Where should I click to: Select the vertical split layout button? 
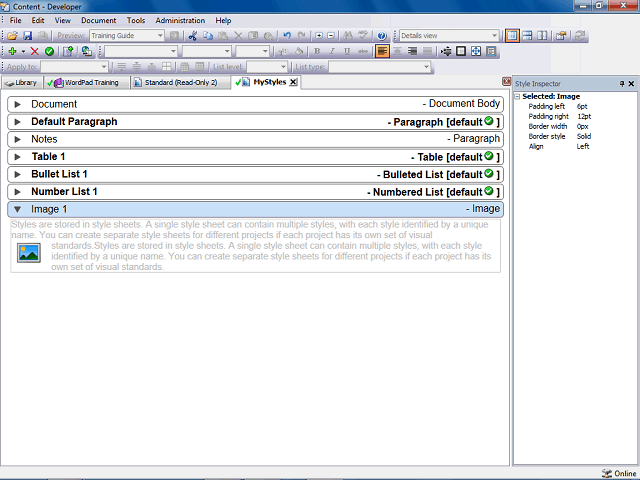[542, 36]
